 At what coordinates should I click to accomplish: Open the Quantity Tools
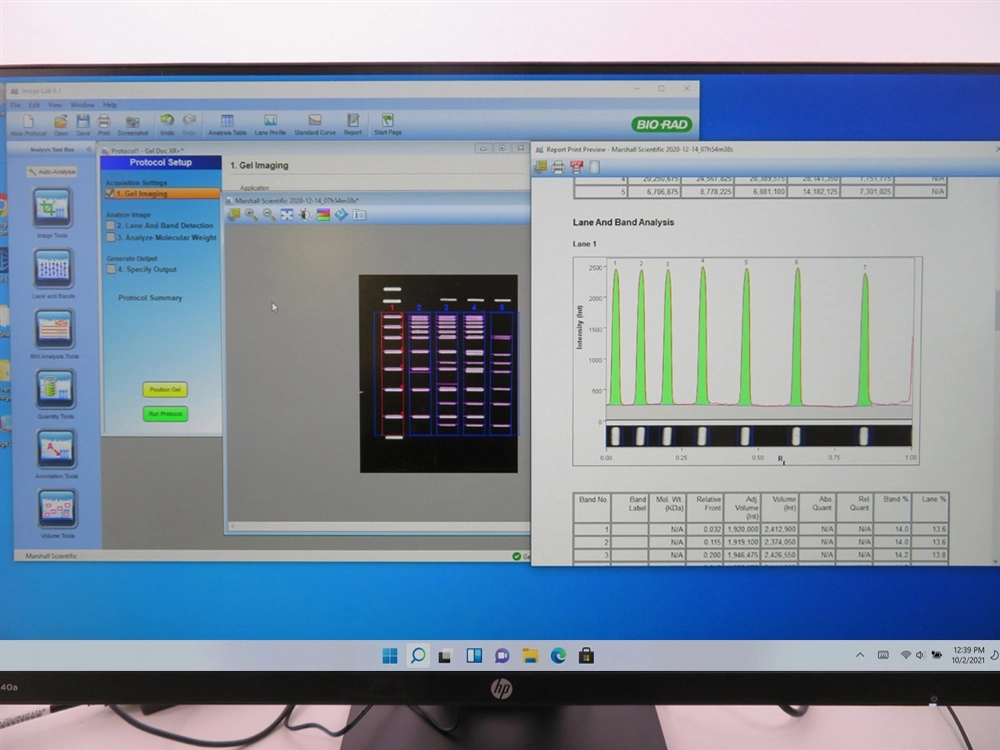click(x=55, y=389)
